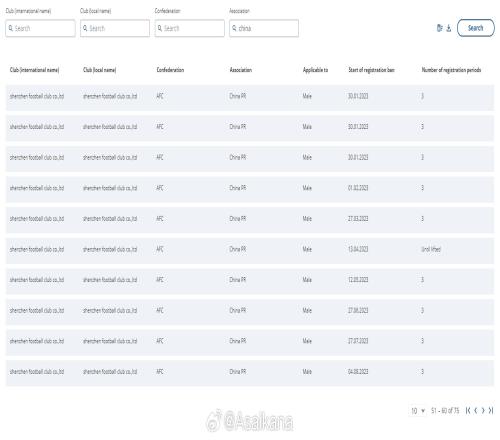
Task: Click the Search button
Action: pos(476,28)
